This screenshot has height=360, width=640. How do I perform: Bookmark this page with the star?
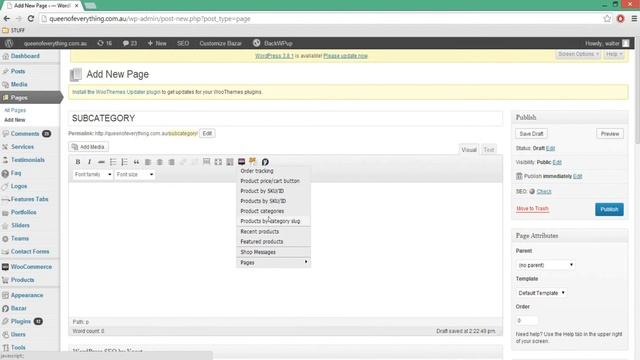point(607,18)
